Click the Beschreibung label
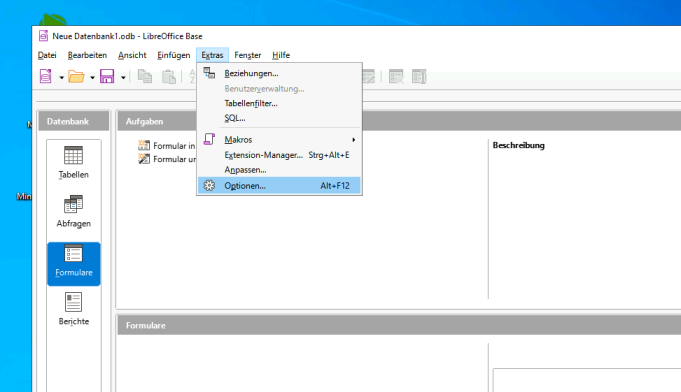The image size is (681, 392). point(519,145)
